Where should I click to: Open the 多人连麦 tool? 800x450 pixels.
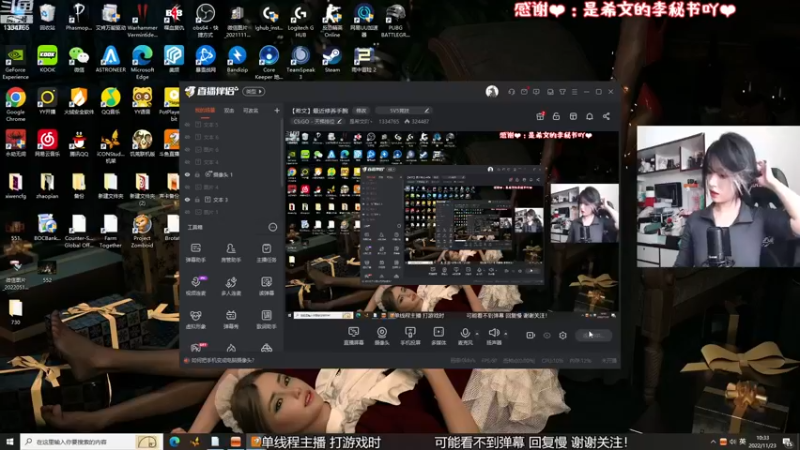[x=231, y=286]
